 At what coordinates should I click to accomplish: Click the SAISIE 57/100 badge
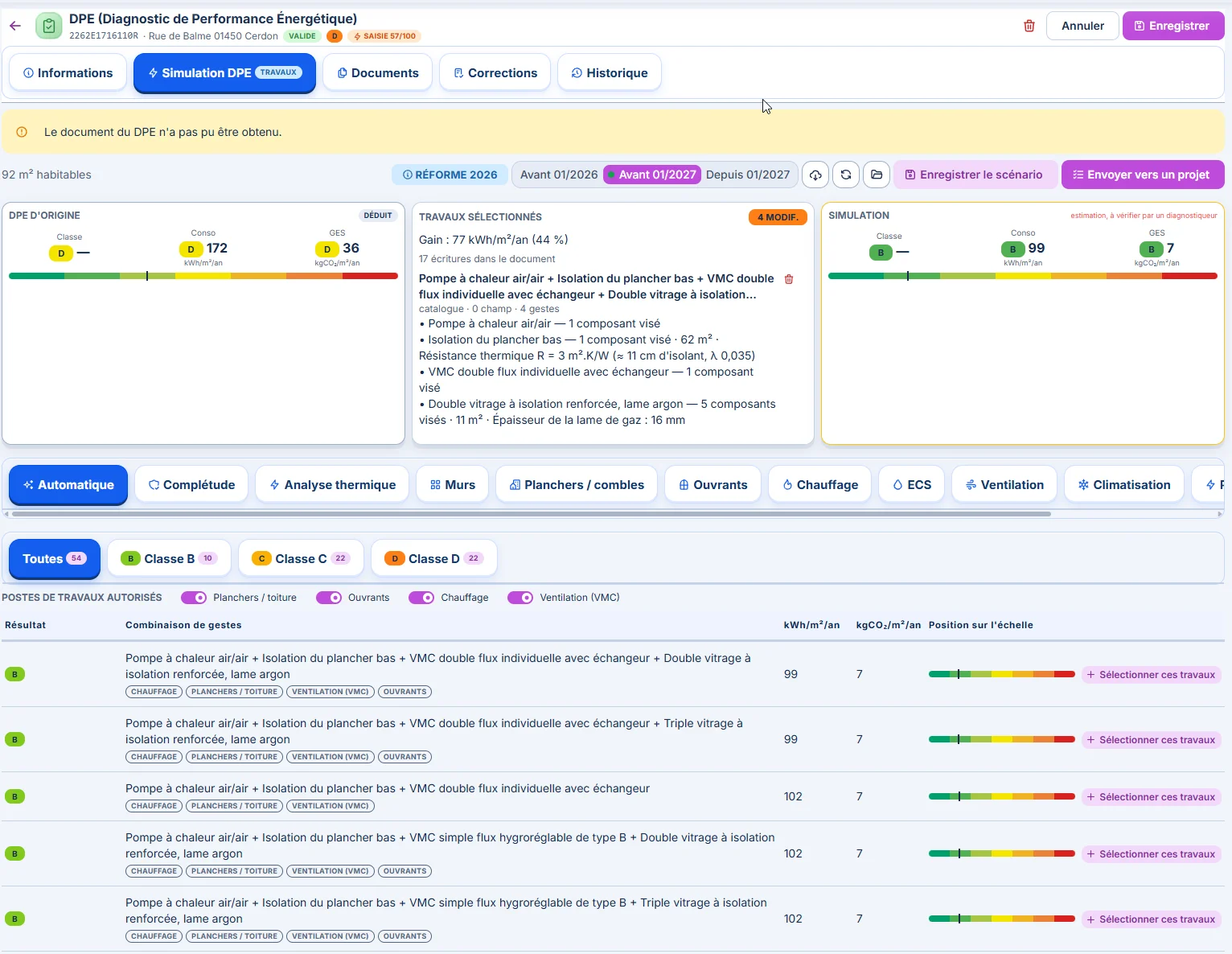point(384,36)
